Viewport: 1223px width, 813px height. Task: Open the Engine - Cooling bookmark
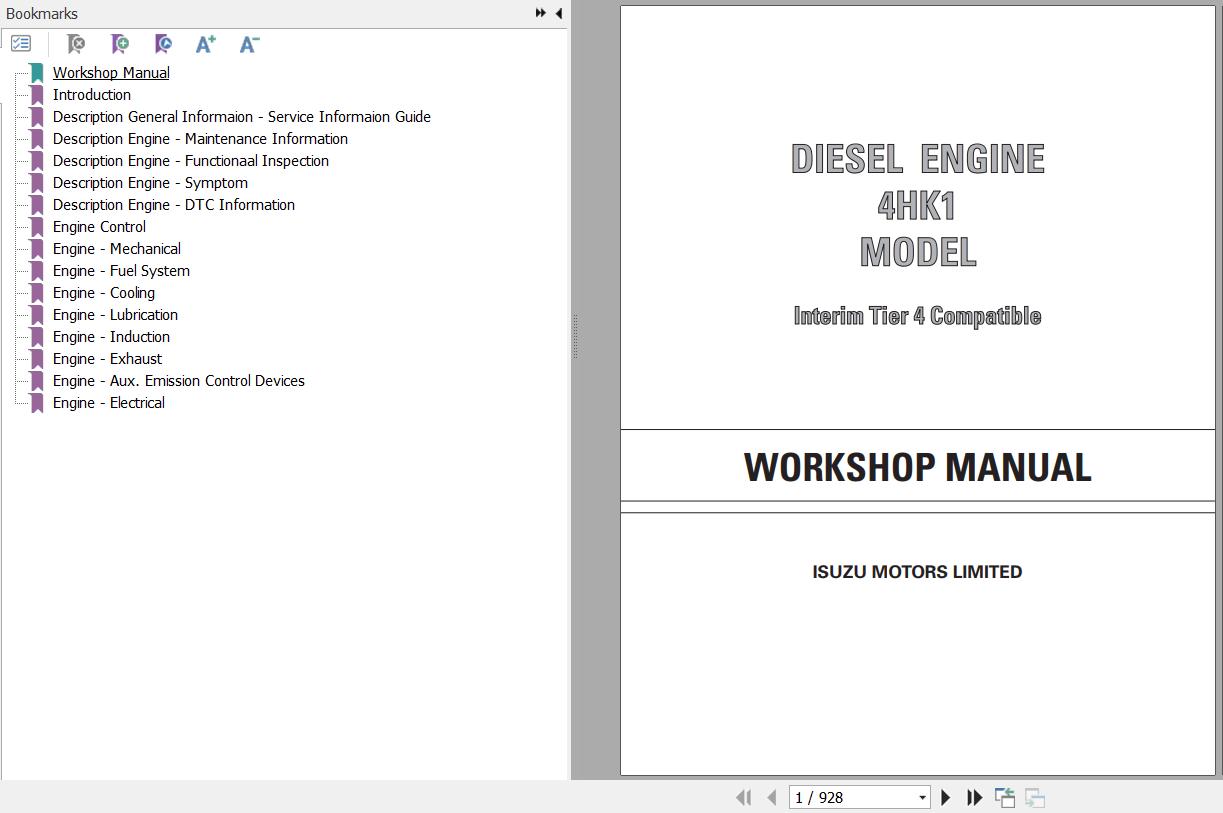(104, 293)
